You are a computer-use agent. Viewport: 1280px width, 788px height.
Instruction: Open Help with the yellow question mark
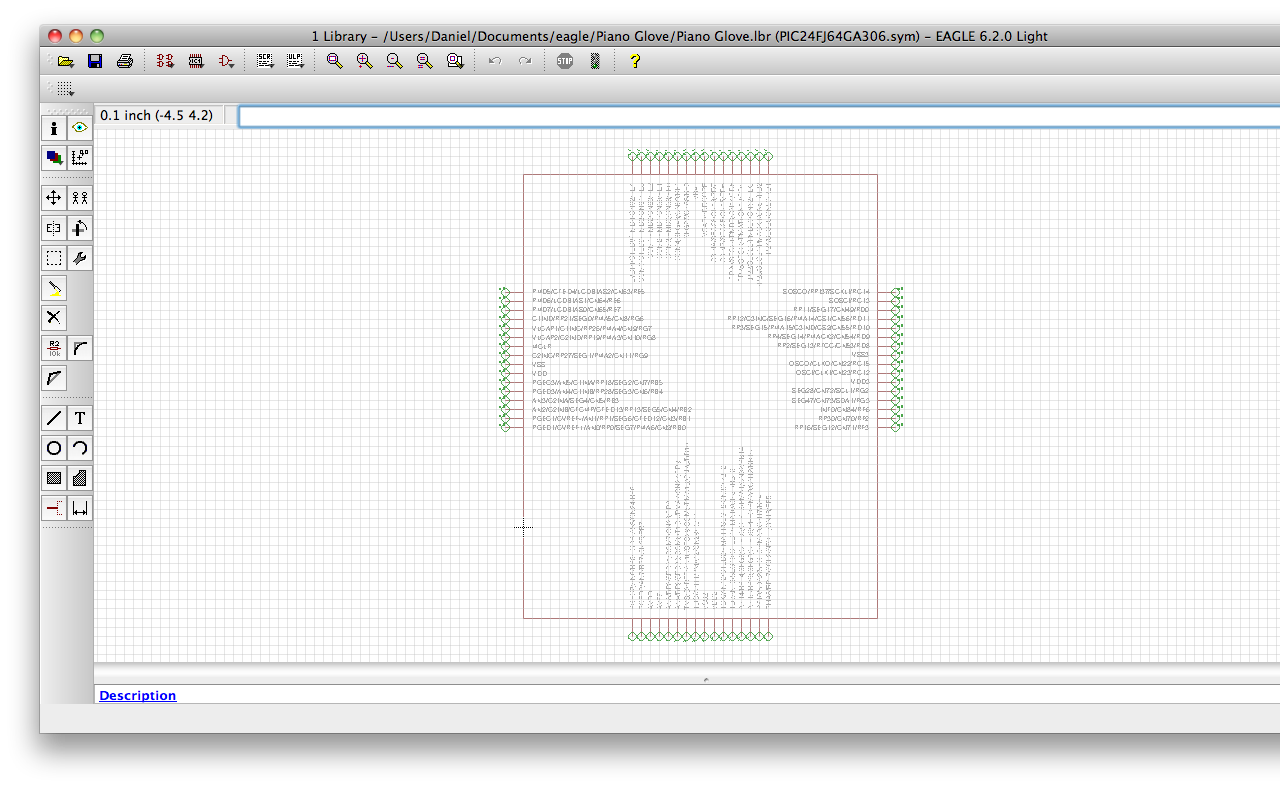click(x=634, y=61)
